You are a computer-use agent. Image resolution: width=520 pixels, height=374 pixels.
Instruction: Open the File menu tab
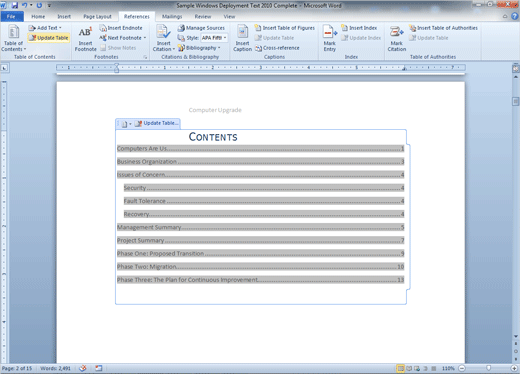tap(12, 16)
